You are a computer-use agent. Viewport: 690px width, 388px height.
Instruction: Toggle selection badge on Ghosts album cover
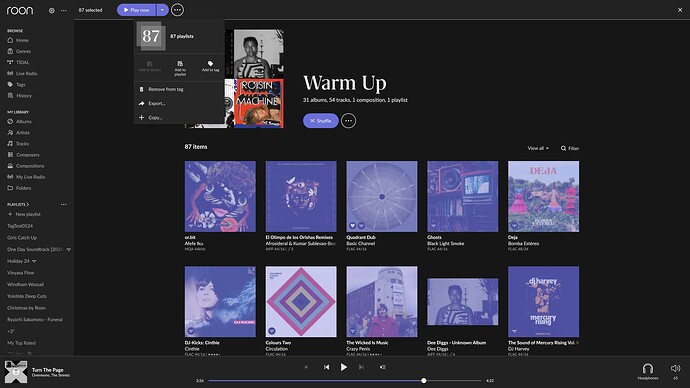tap(433, 226)
